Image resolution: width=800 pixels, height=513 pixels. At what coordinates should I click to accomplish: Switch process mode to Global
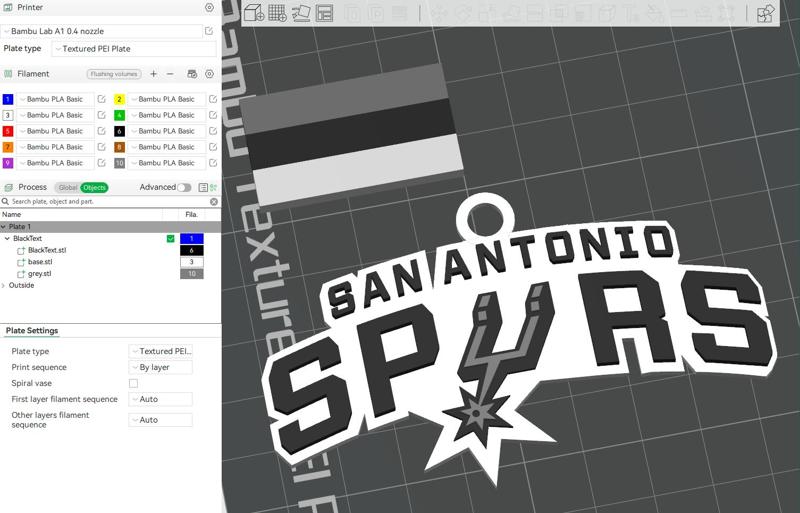[x=67, y=187]
